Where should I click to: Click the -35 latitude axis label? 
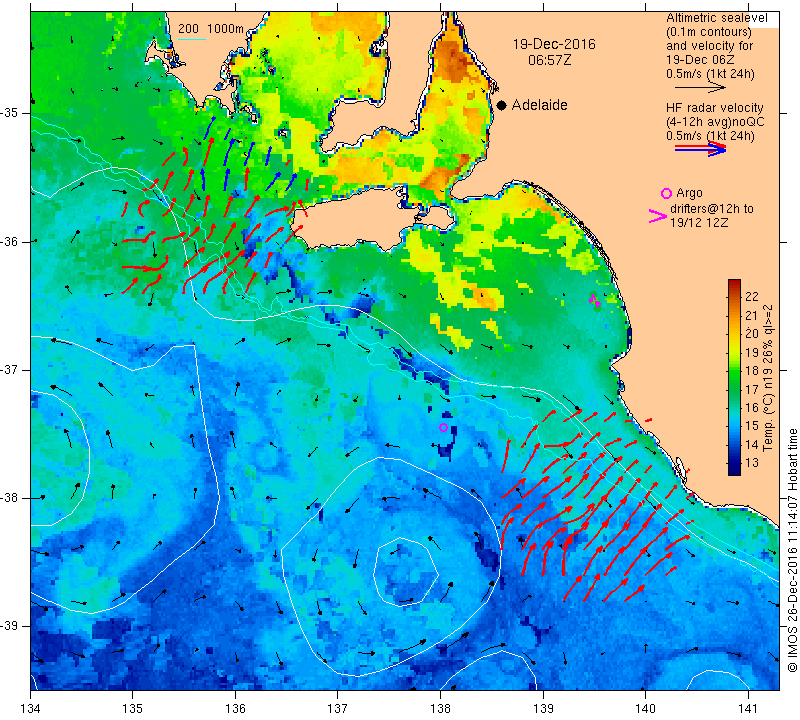pos(11,113)
